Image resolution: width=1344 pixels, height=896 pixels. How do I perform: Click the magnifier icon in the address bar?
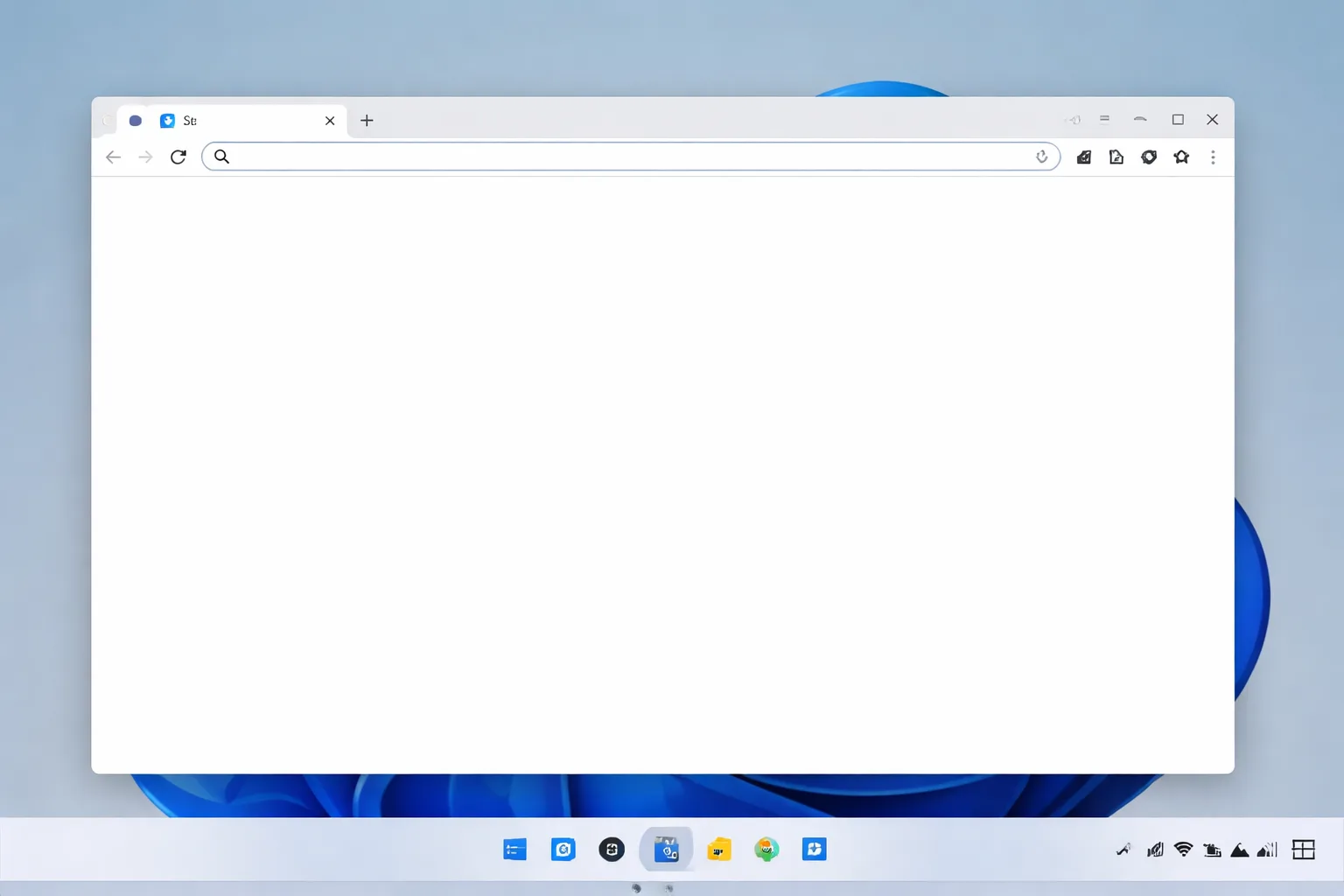pos(221,157)
